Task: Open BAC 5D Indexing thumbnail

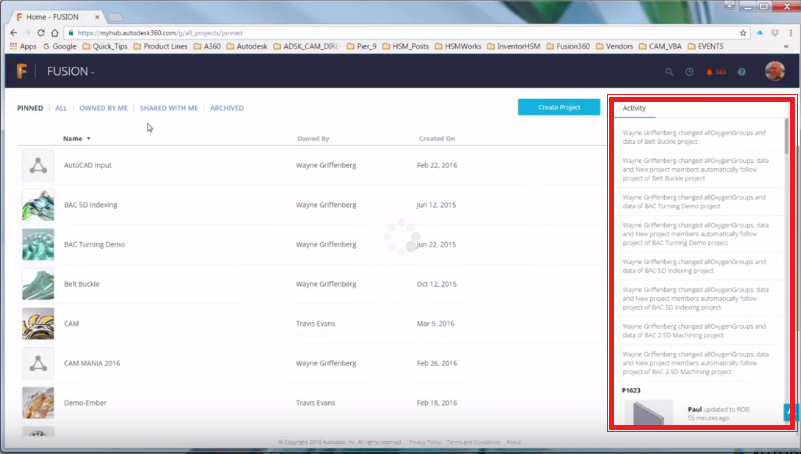Action: pos(38,205)
